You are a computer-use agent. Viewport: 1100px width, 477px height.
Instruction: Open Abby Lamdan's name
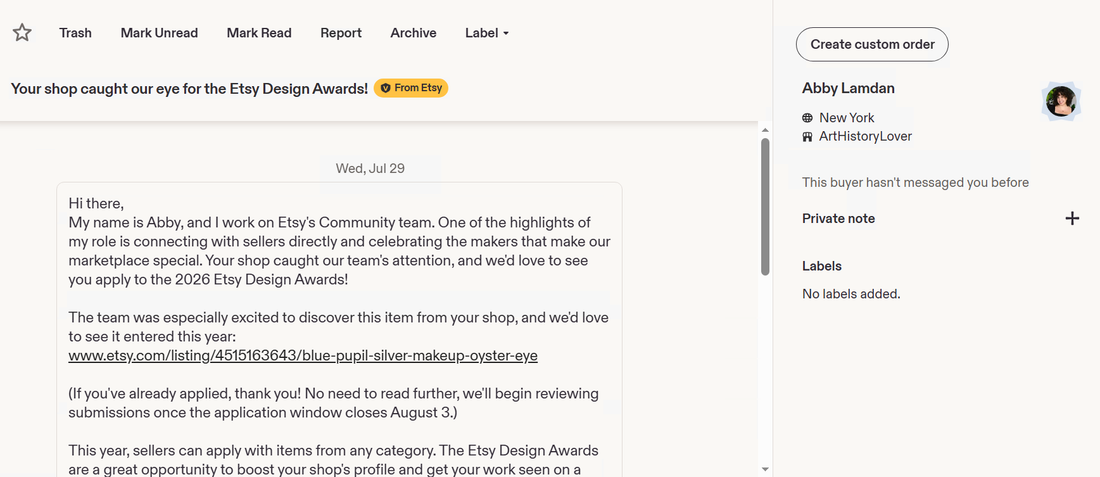(x=848, y=88)
